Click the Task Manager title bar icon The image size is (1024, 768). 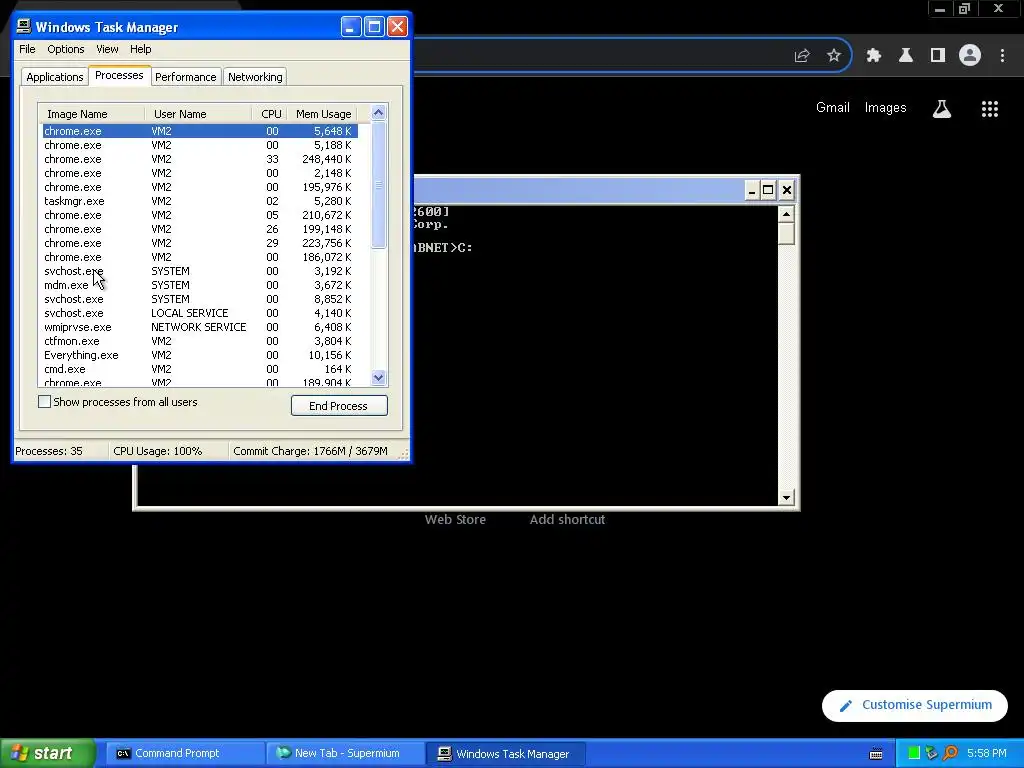click(24, 26)
